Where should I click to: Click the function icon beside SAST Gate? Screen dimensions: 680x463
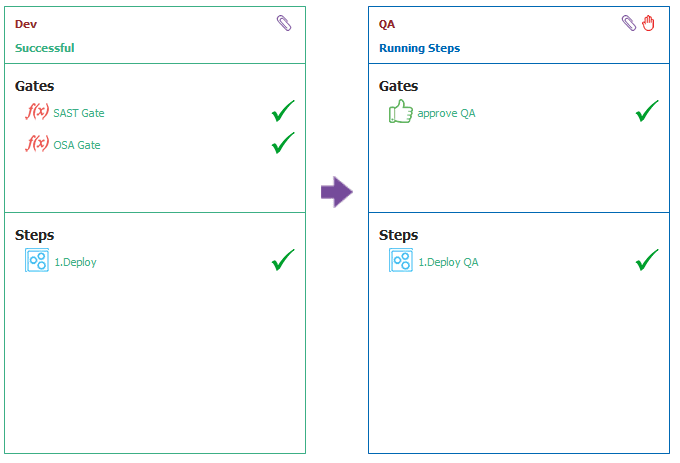[x=37, y=111]
